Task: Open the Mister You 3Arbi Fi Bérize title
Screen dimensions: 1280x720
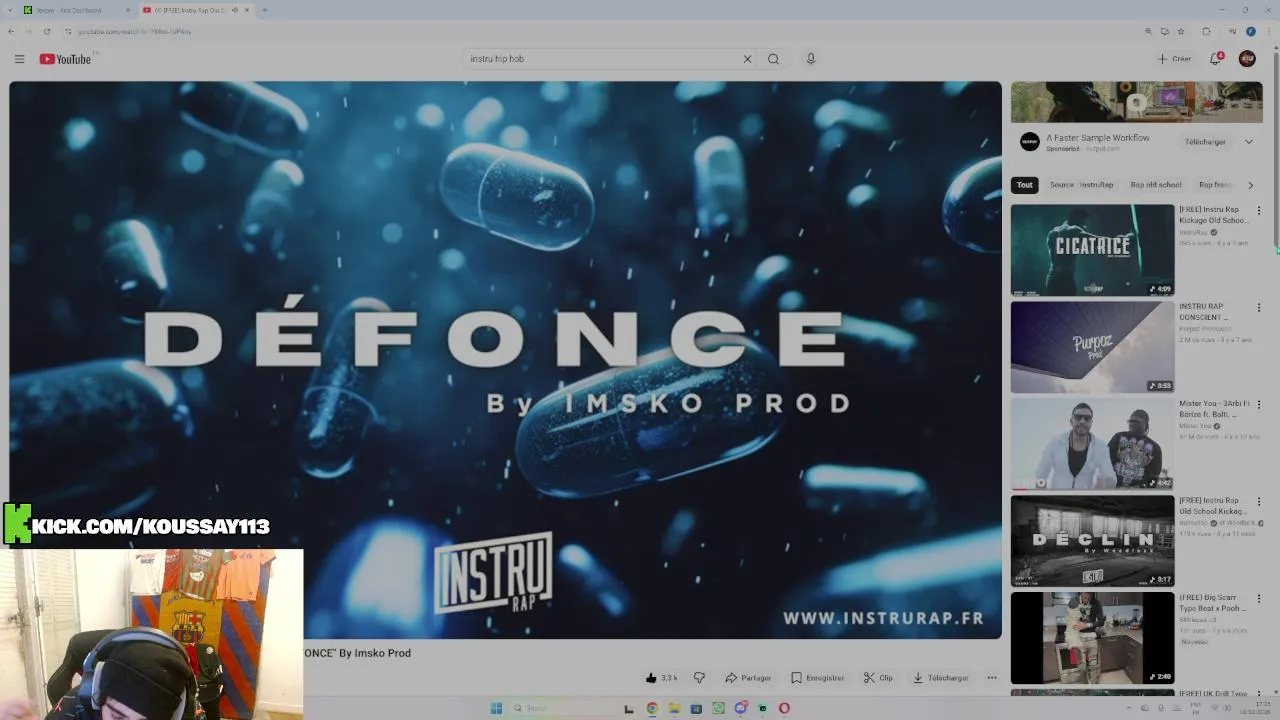Action: pos(1214,409)
